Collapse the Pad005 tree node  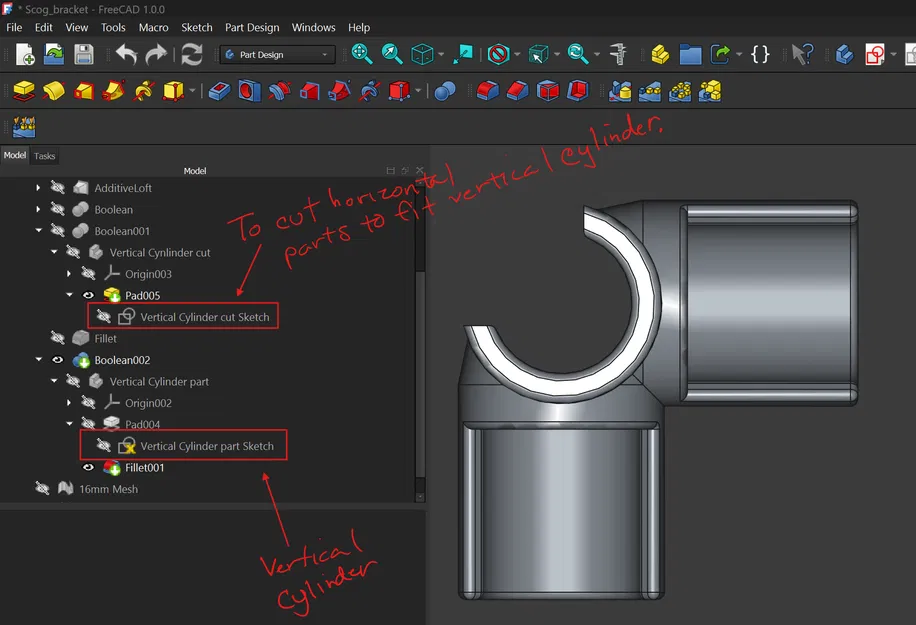click(x=70, y=295)
